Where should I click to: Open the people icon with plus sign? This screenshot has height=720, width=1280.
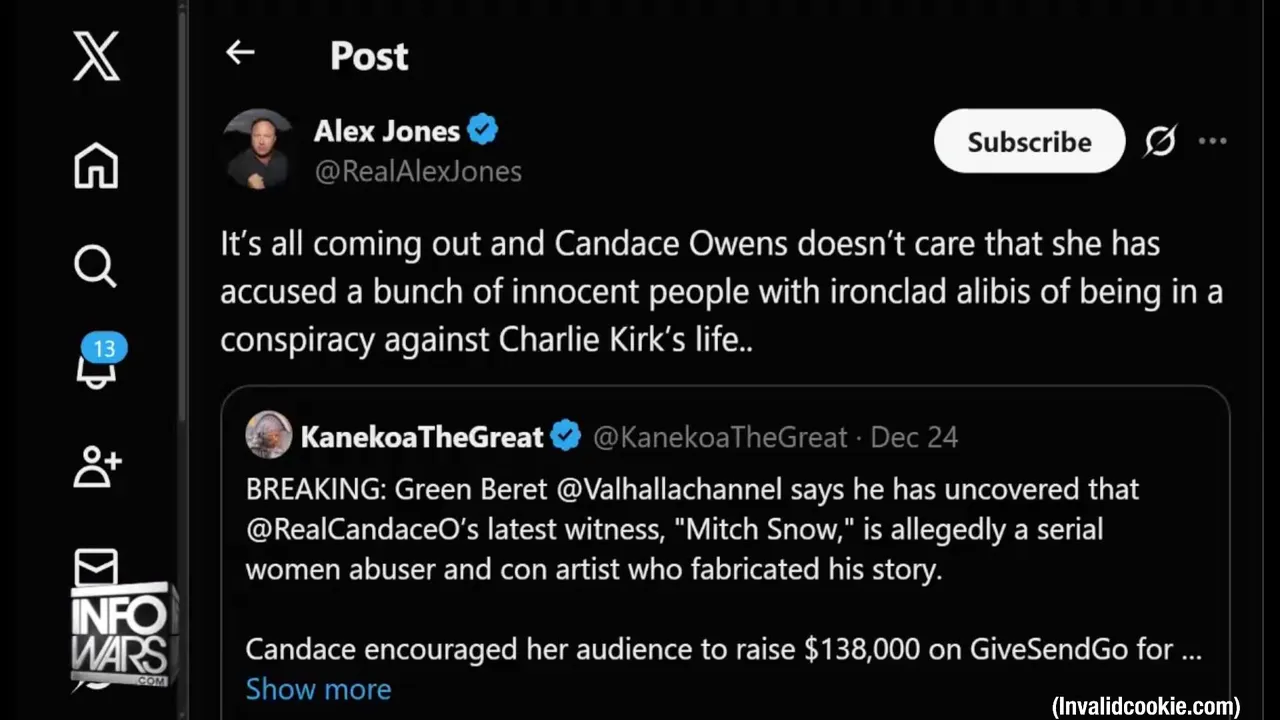(x=97, y=466)
